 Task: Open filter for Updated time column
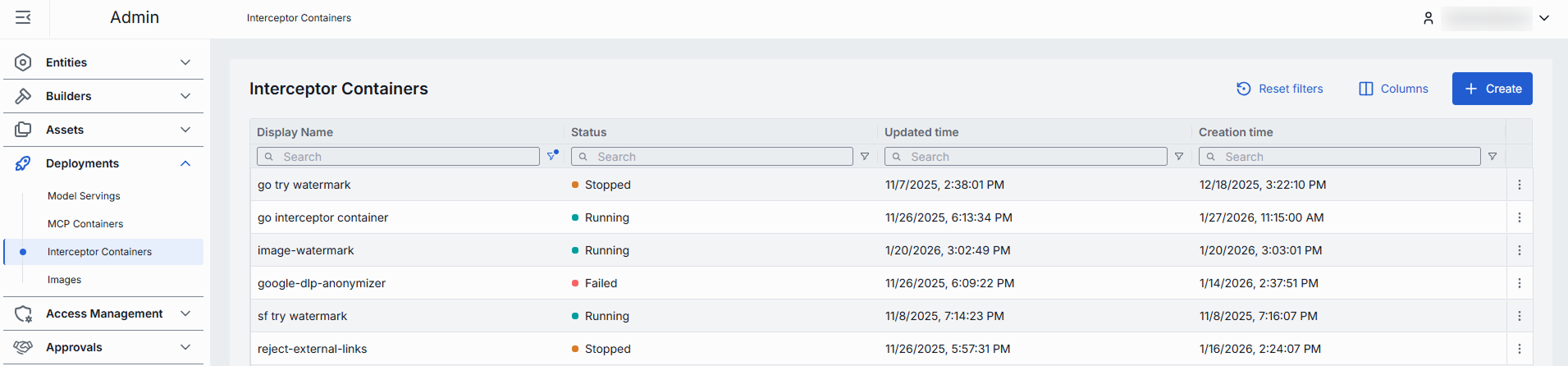(1179, 157)
